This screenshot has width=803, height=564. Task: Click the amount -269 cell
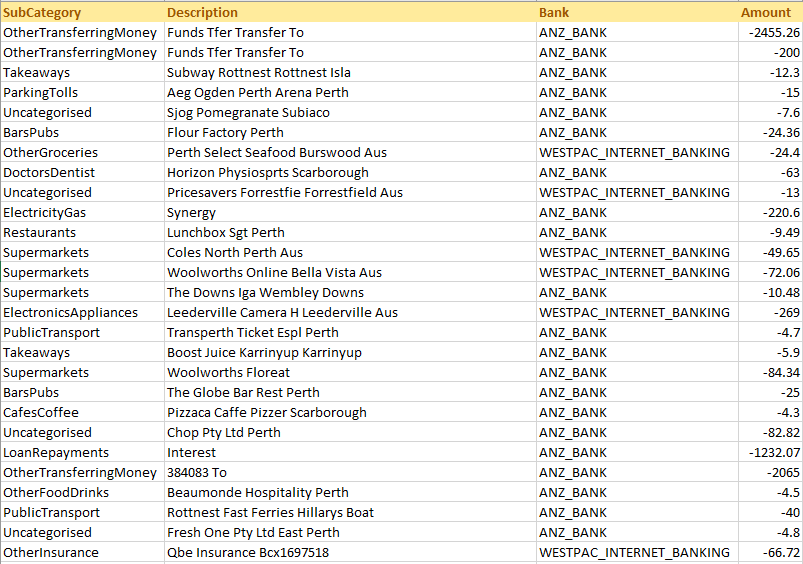click(771, 312)
